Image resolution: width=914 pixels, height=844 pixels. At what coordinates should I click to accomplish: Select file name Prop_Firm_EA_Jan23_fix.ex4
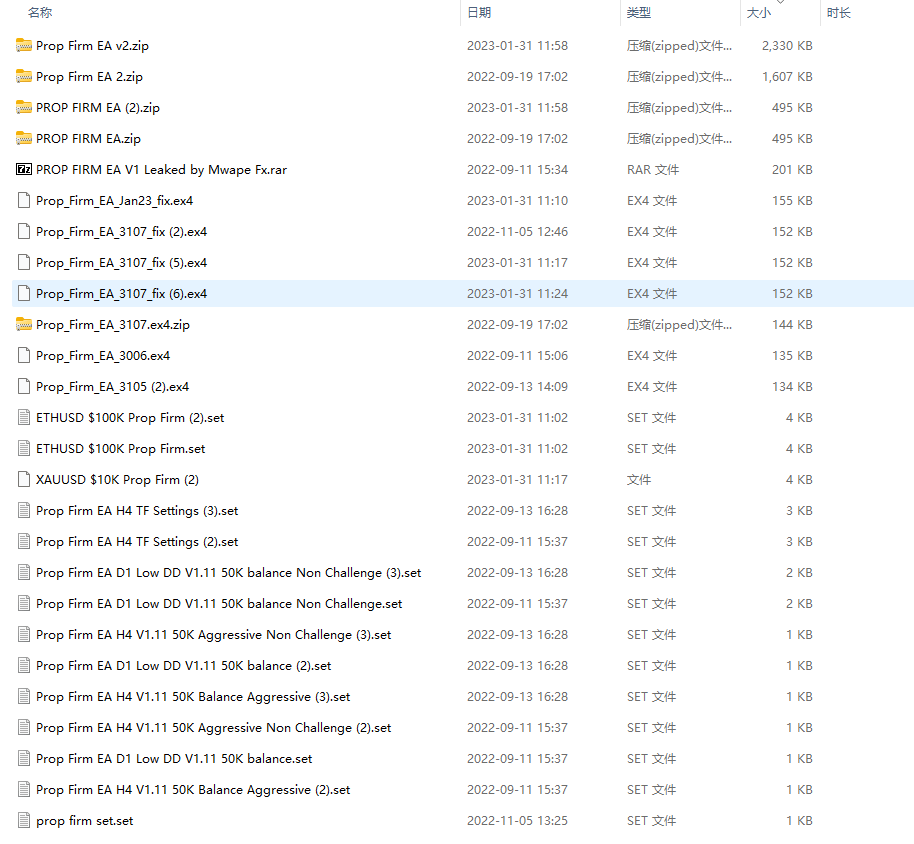[114, 201]
